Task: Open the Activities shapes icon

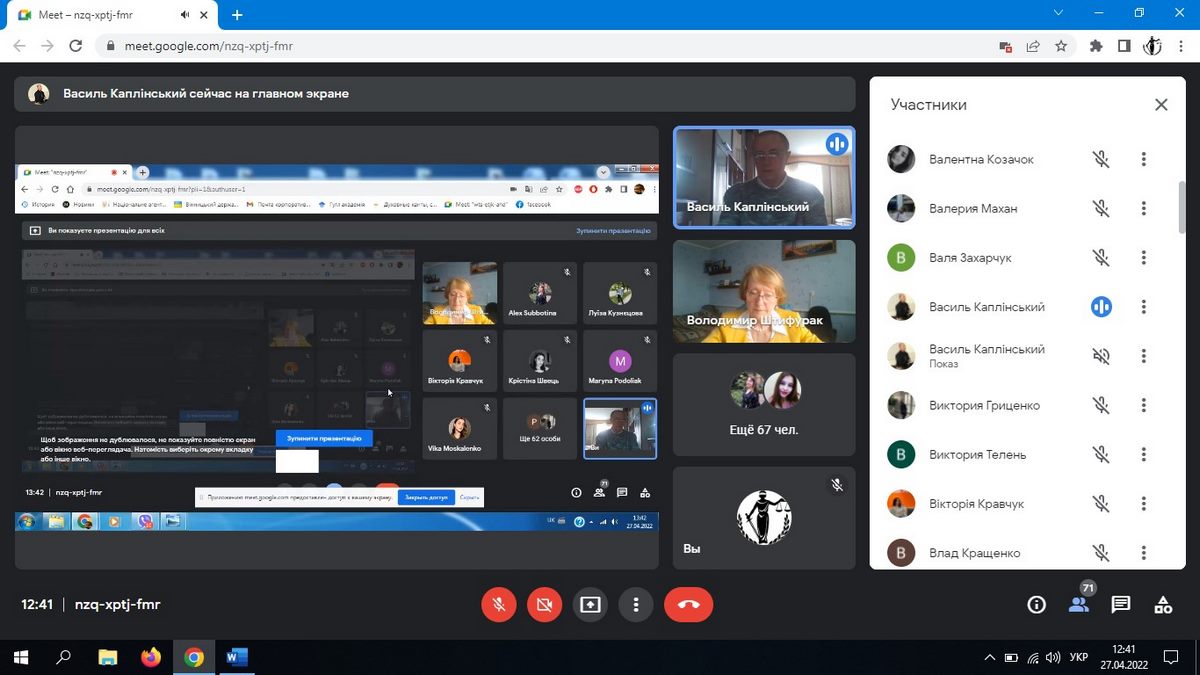Action: coord(1162,604)
